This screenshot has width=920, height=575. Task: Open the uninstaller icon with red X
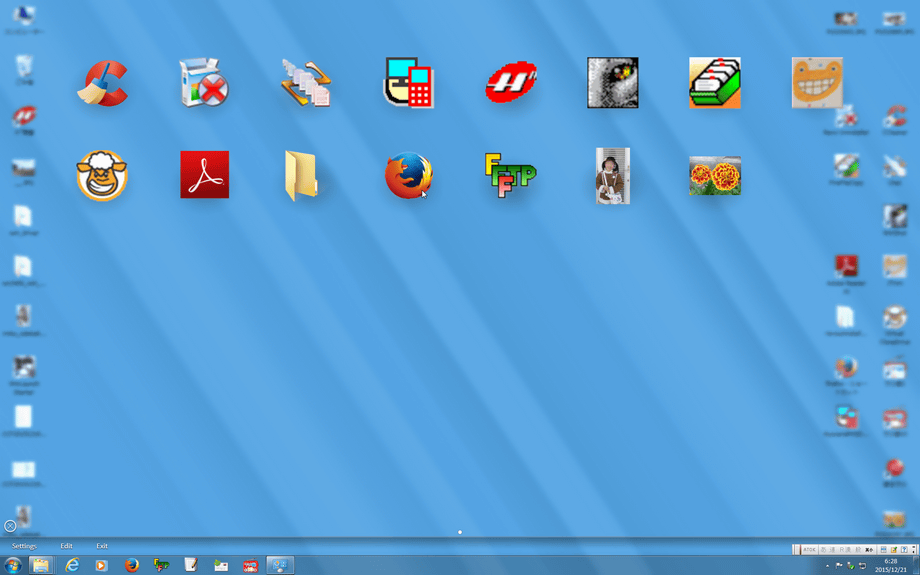[x=204, y=82]
